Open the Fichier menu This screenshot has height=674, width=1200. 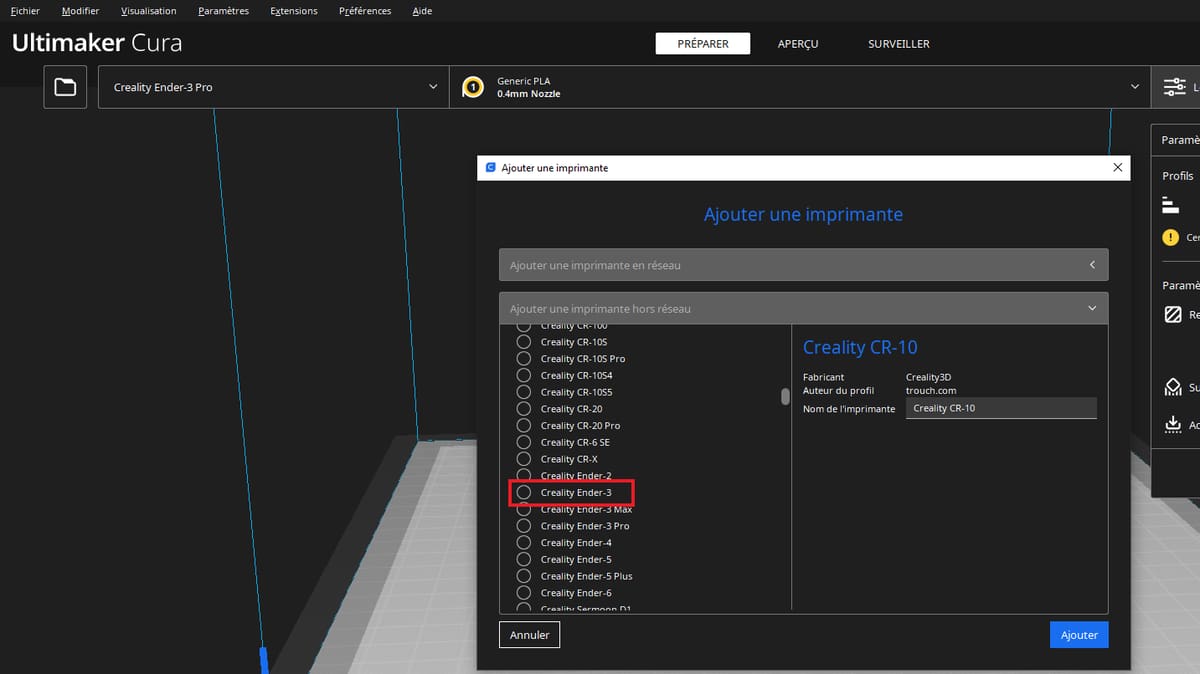(x=25, y=11)
